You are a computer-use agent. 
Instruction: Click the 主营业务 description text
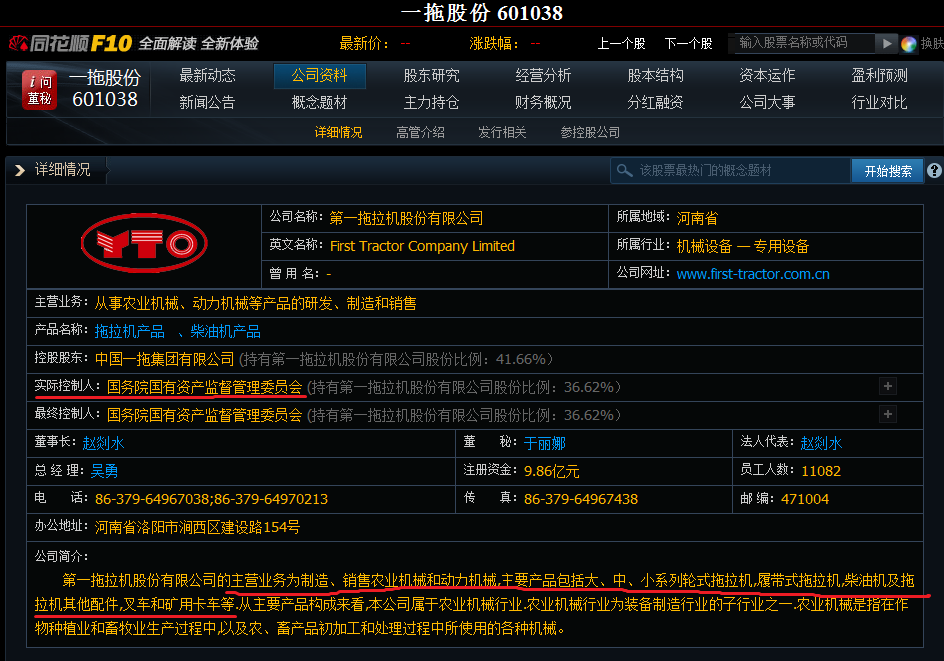(255, 303)
